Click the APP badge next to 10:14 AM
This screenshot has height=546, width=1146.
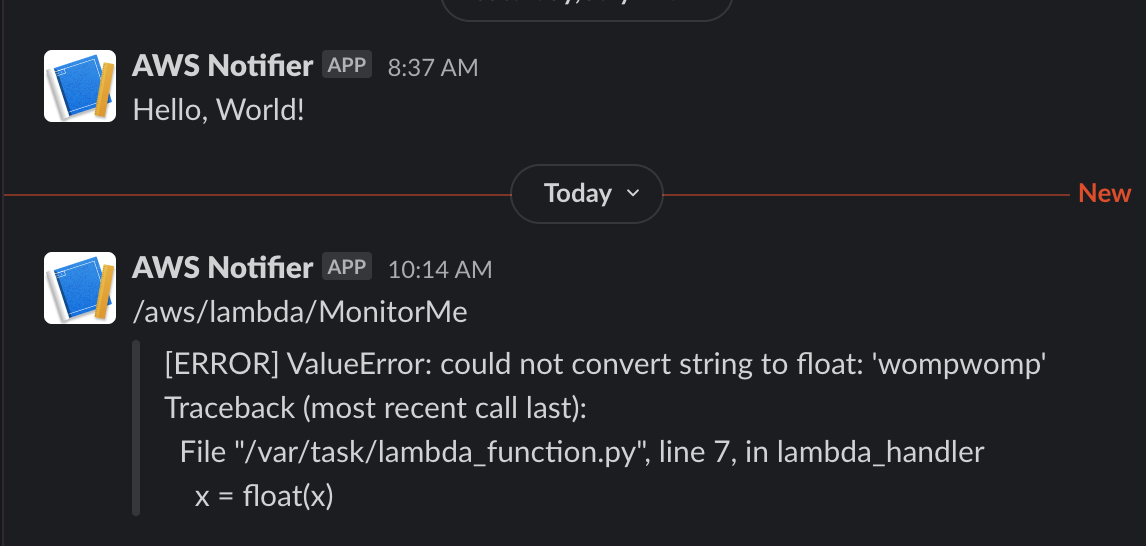(x=347, y=267)
